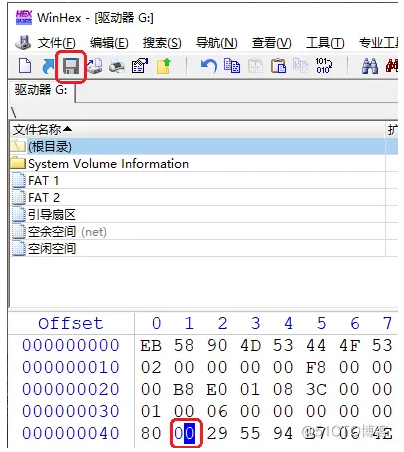This screenshot has height=452, width=404.
Task: Click the Print toolbar icon
Action: pos(117,66)
